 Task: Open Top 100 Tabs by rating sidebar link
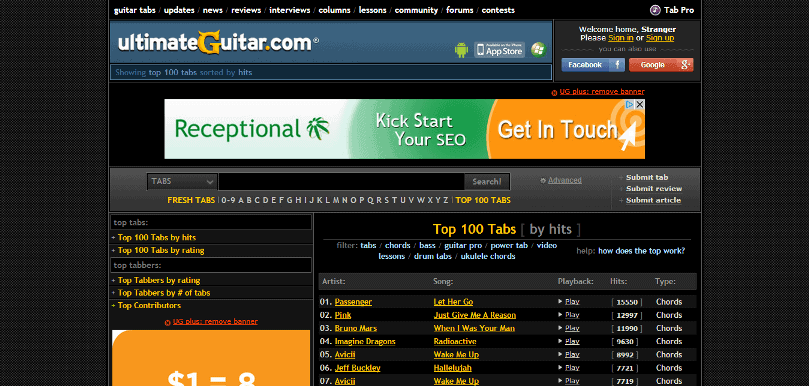tap(161, 250)
